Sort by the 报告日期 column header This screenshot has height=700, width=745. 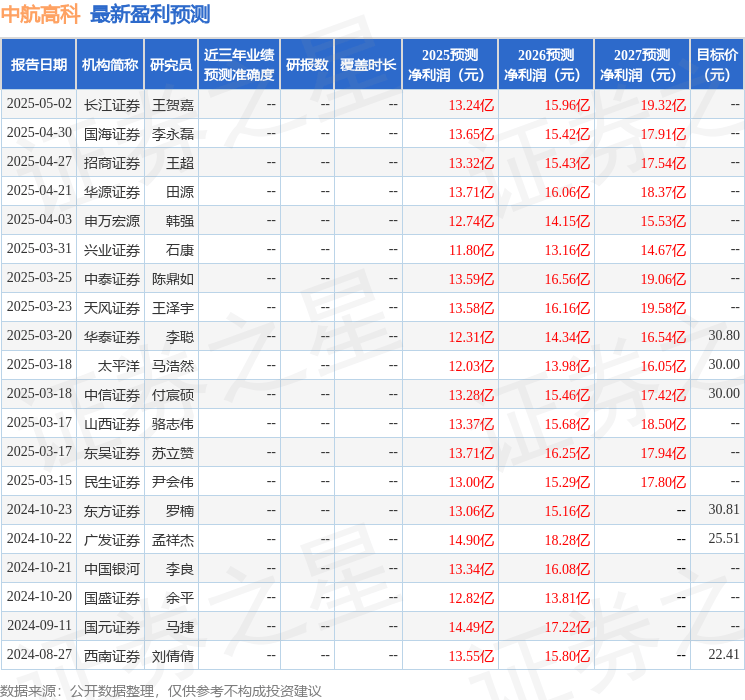tap(39, 65)
